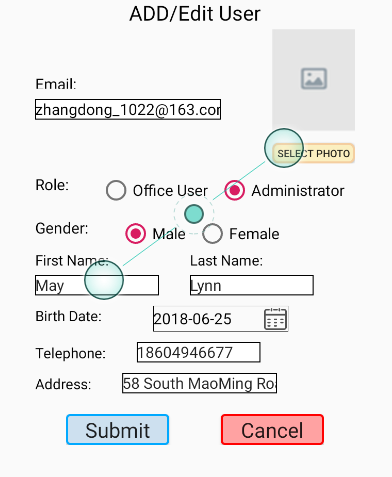
Task: Focus the Address input field
Action: (199, 383)
